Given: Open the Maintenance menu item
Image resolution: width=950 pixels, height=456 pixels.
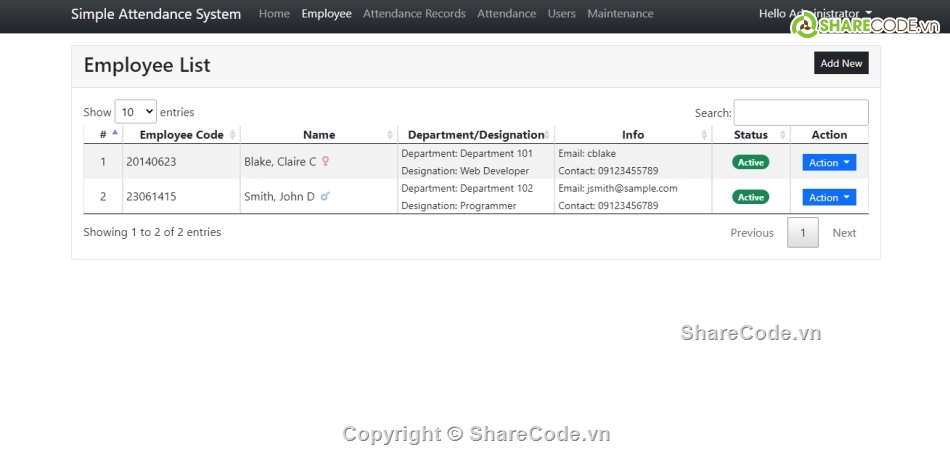Looking at the screenshot, I should (620, 14).
